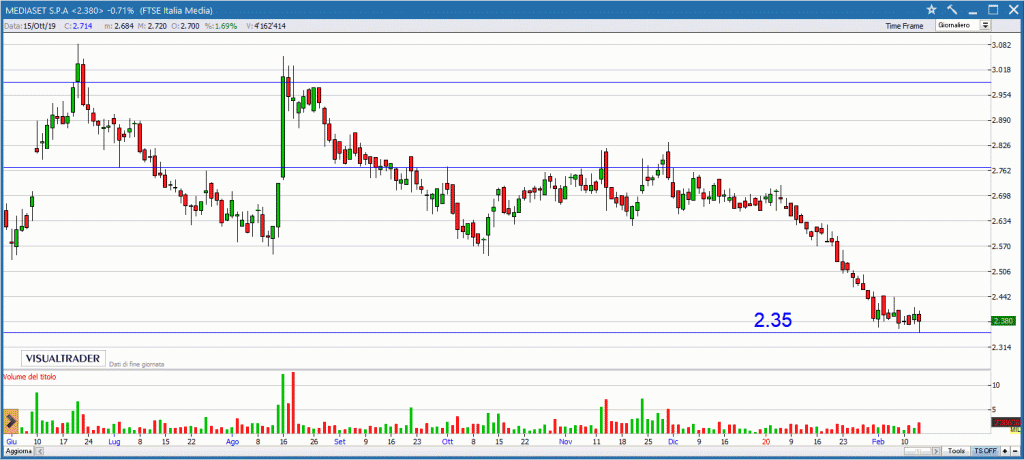Click the dropdown arrow beside Giornaliero
The image size is (1024, 460).
985,25
